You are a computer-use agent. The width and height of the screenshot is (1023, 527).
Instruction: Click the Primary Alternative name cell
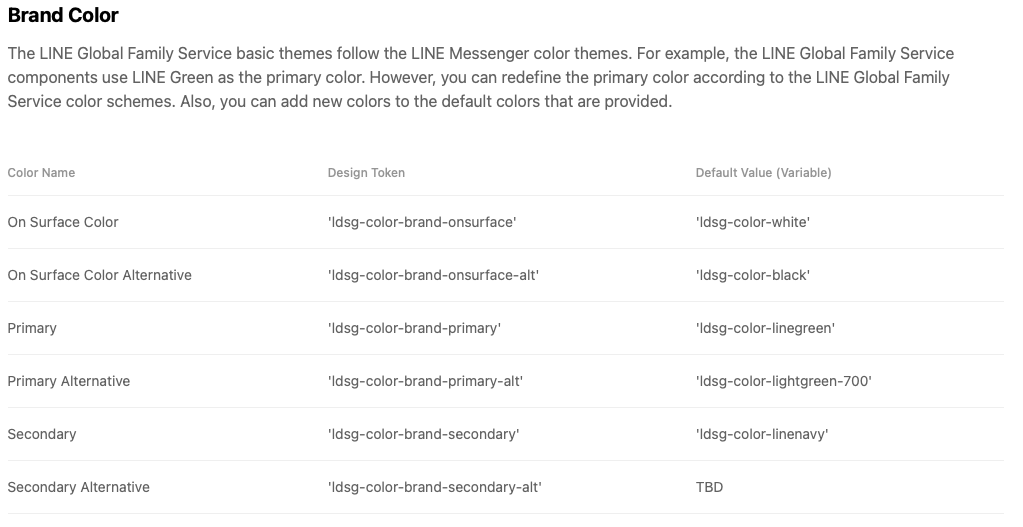(68, 381)
